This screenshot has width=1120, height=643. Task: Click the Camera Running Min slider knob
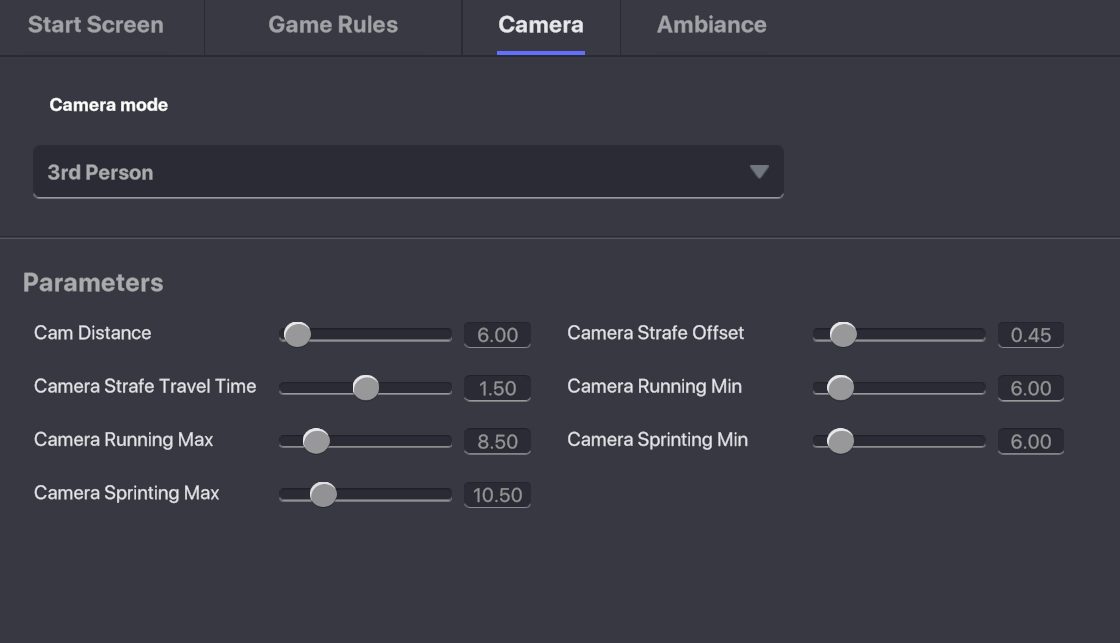(x=840, y=387)
